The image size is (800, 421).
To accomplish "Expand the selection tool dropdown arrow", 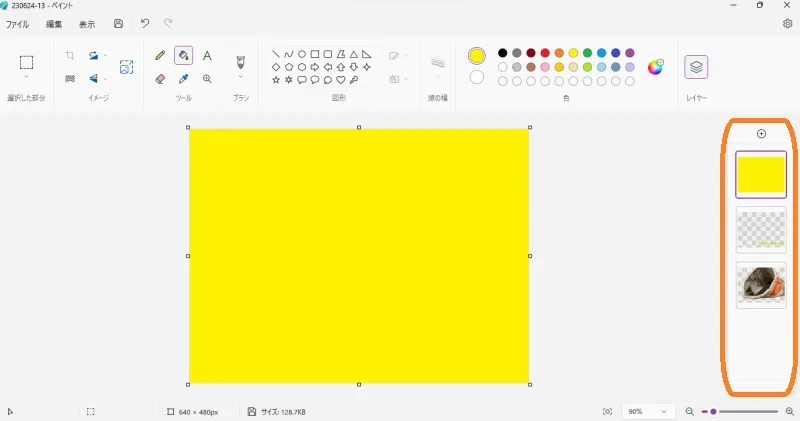I will [27, 77].
